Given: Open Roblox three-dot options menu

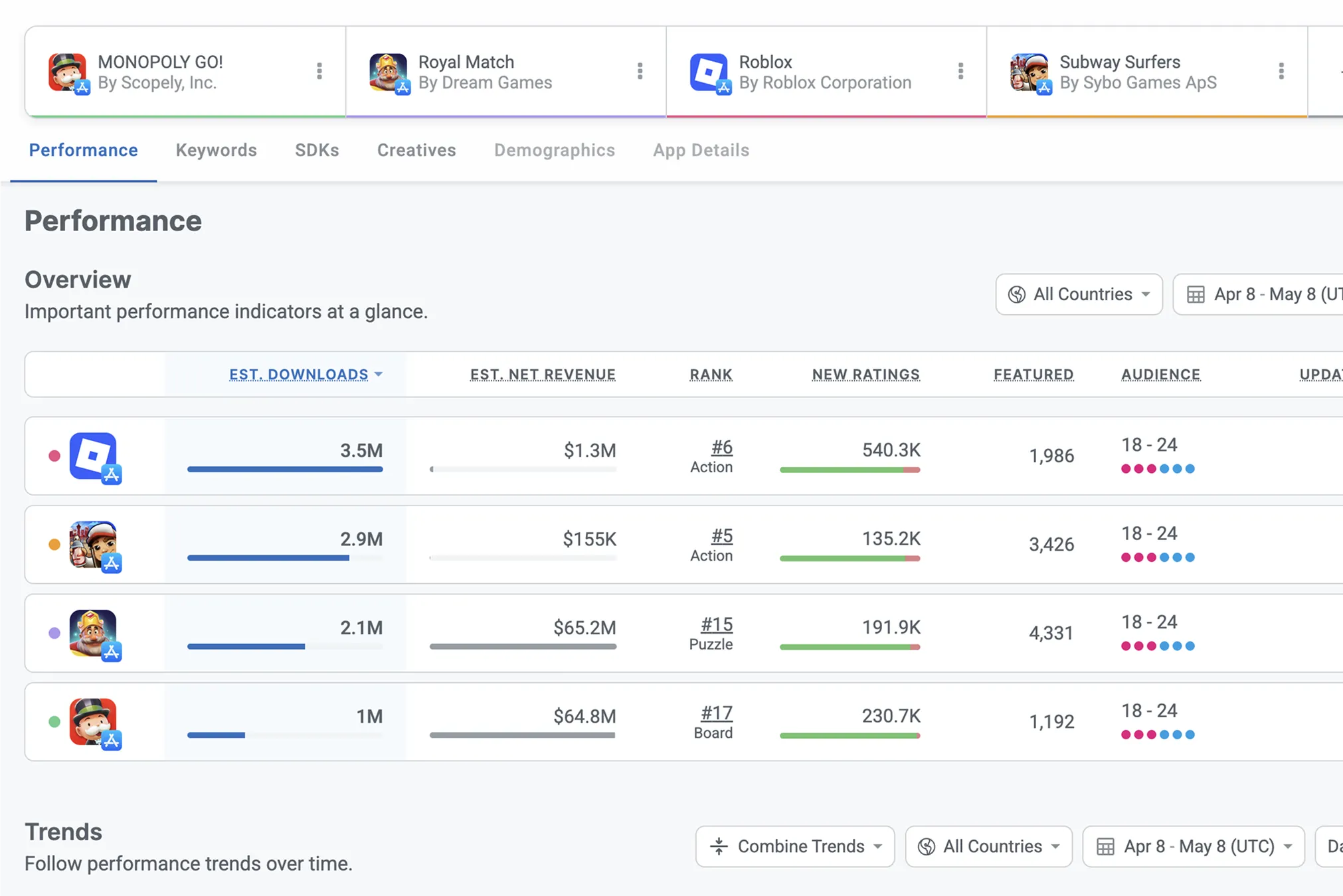Looking at the screenshot, I should pyautogui.click(x=960, y=71).
